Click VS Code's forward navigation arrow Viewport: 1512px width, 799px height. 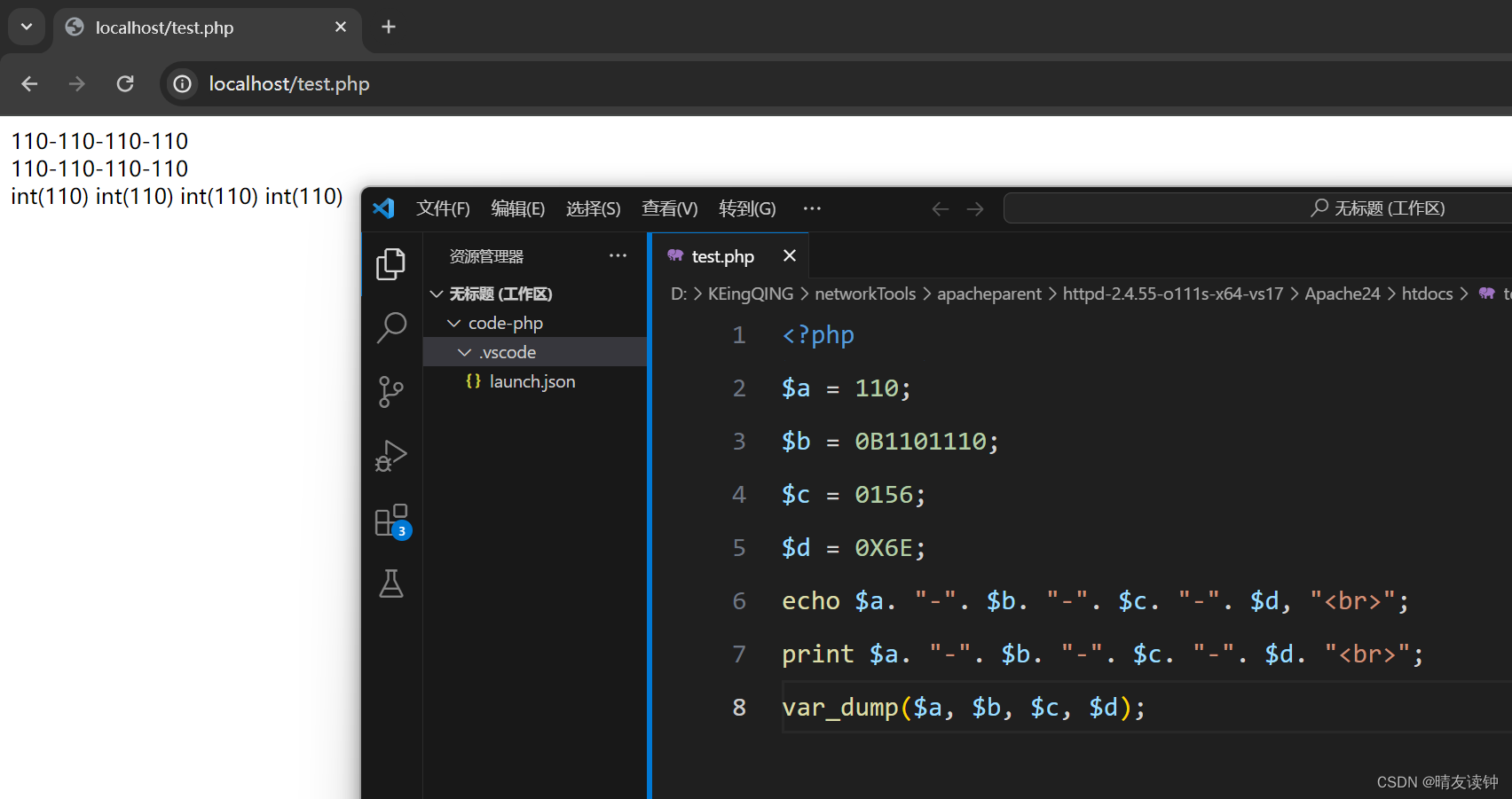pos(974,208)
